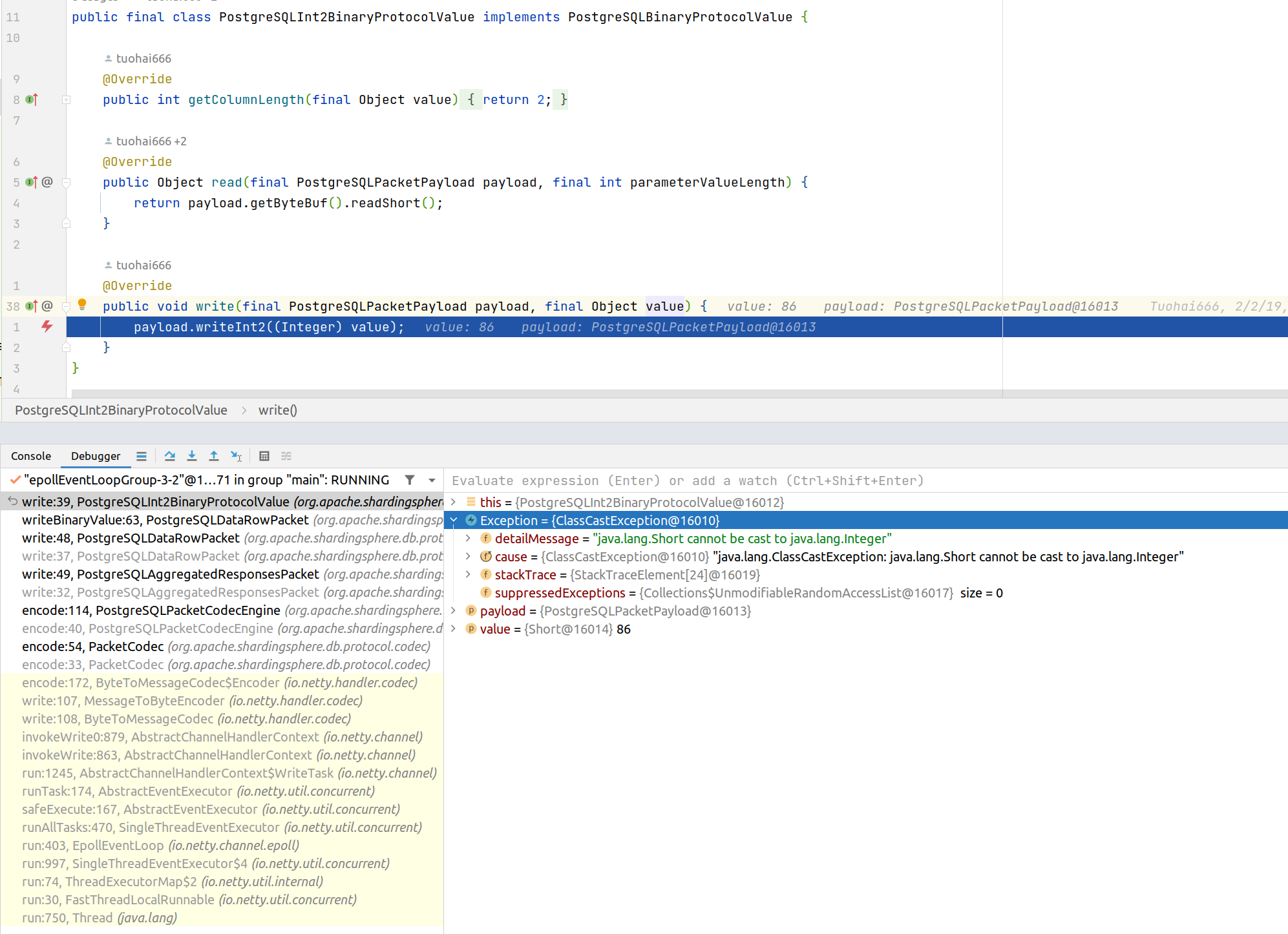
Task: Click the yellow intention light bulb icon
Action: pyautogui.click(x=82, y=304)
